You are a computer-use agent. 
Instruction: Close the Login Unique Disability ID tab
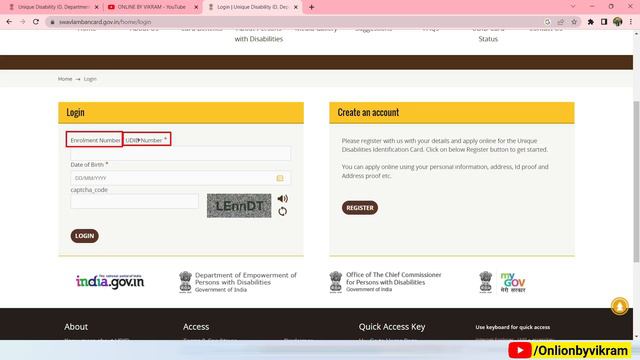296,7
